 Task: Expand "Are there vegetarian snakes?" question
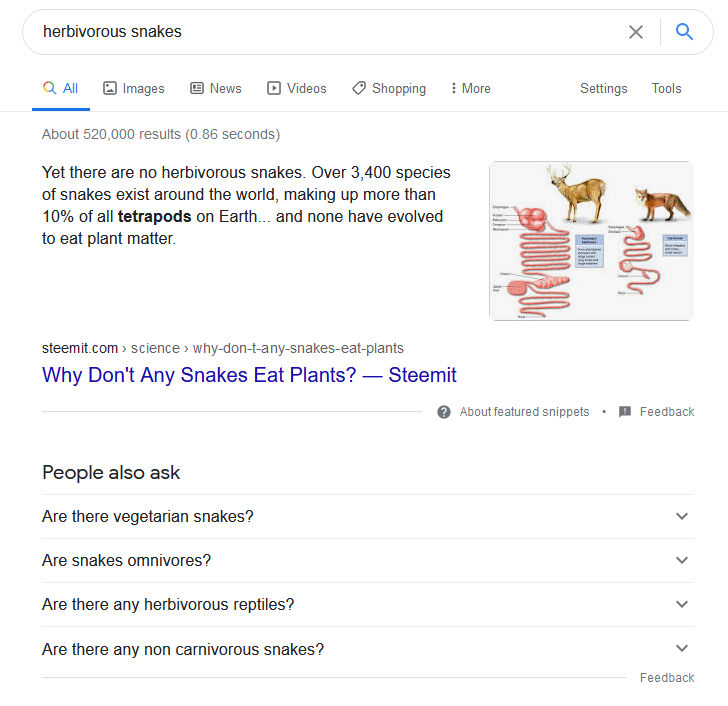point(682,517)
